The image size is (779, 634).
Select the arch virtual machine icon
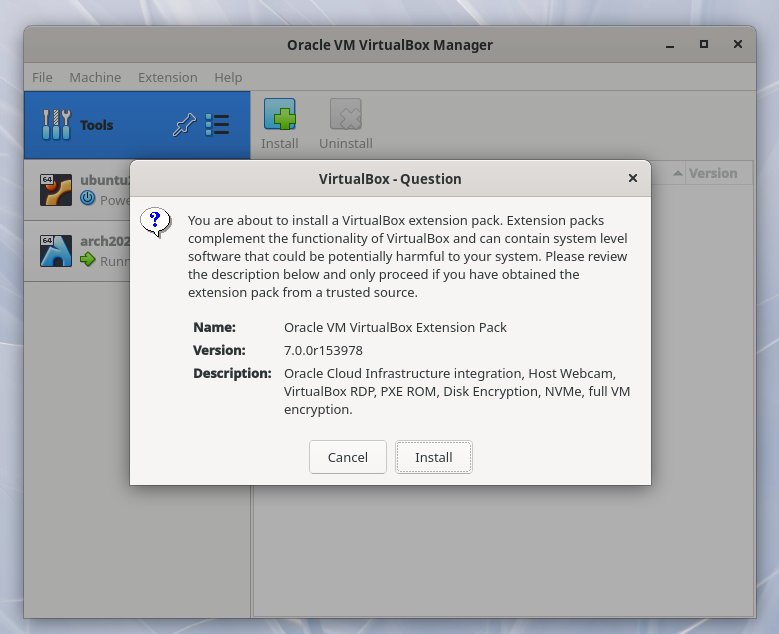point(56,251)
